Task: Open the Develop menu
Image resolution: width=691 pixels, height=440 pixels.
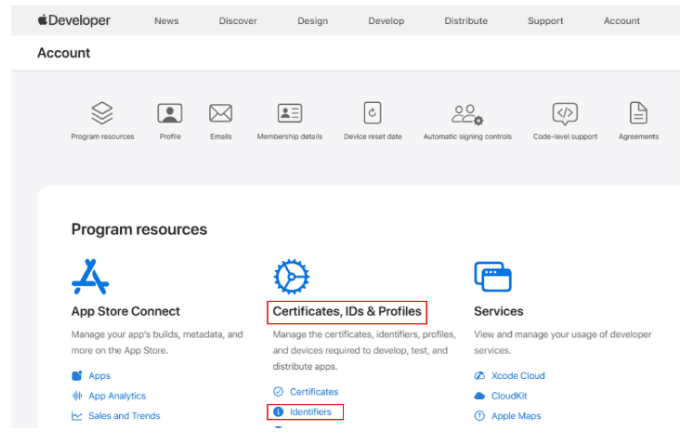Action: coord(386,21)
